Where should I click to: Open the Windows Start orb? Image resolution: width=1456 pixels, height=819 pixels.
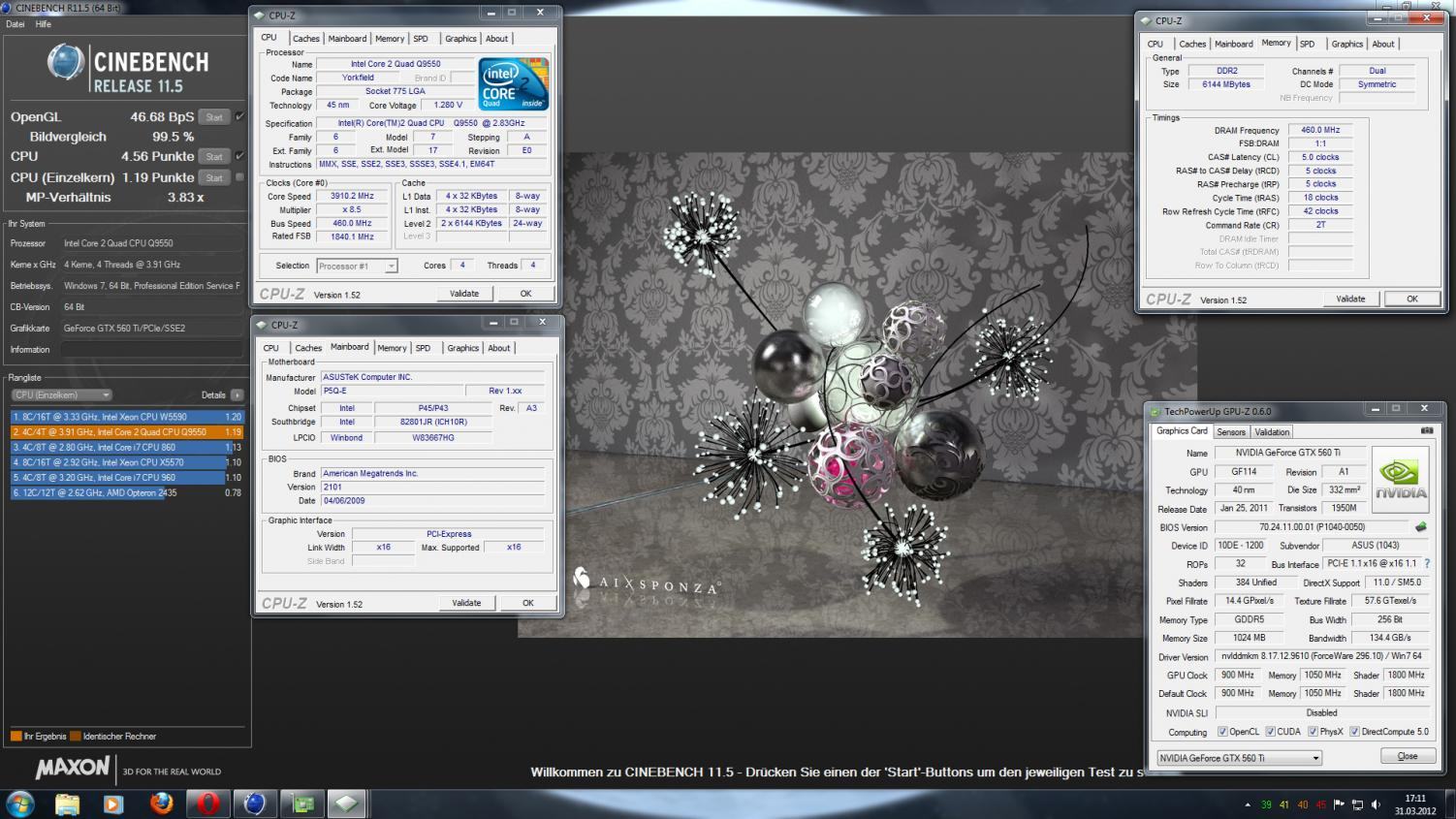coord(20,803)
